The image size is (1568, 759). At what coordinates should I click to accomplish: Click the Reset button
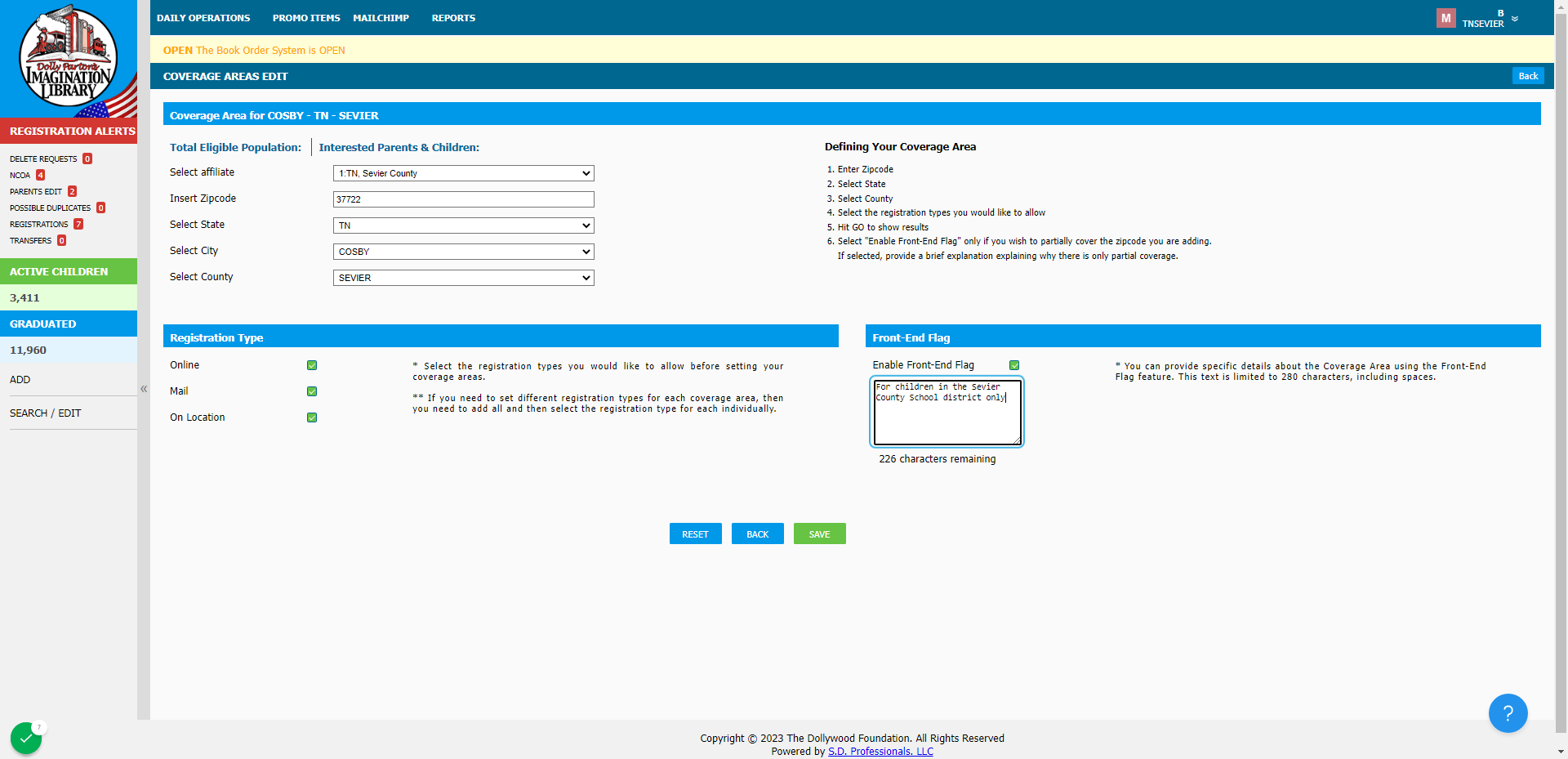pyautogui.click(x=696, y=534)
